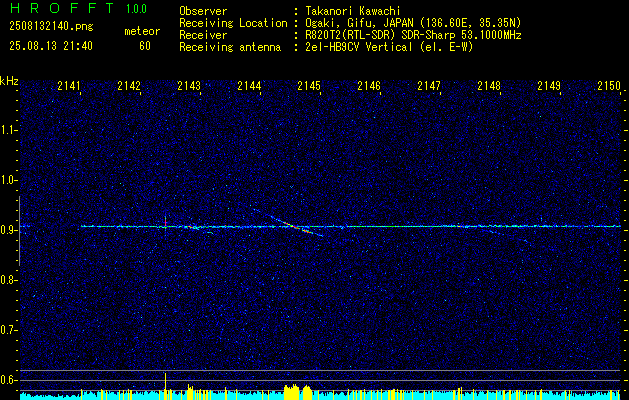The width and height of the screenshot is (629, 400).
Task: Click the 2142 time axis label
Action: (129, 85)
